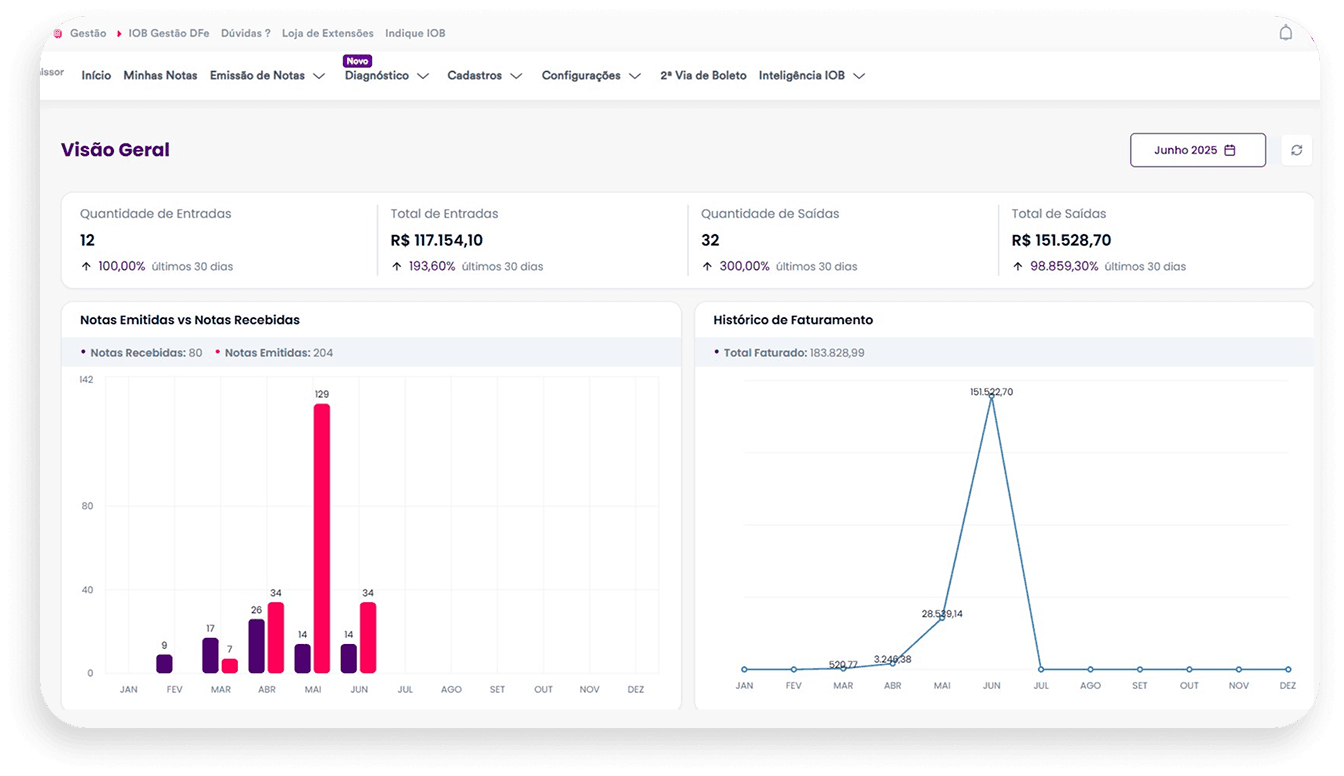Click the JUN purple bar labeled 14
Viewport: 1344px width, 776px height.
pyautogui.click(x=349, y=658)
